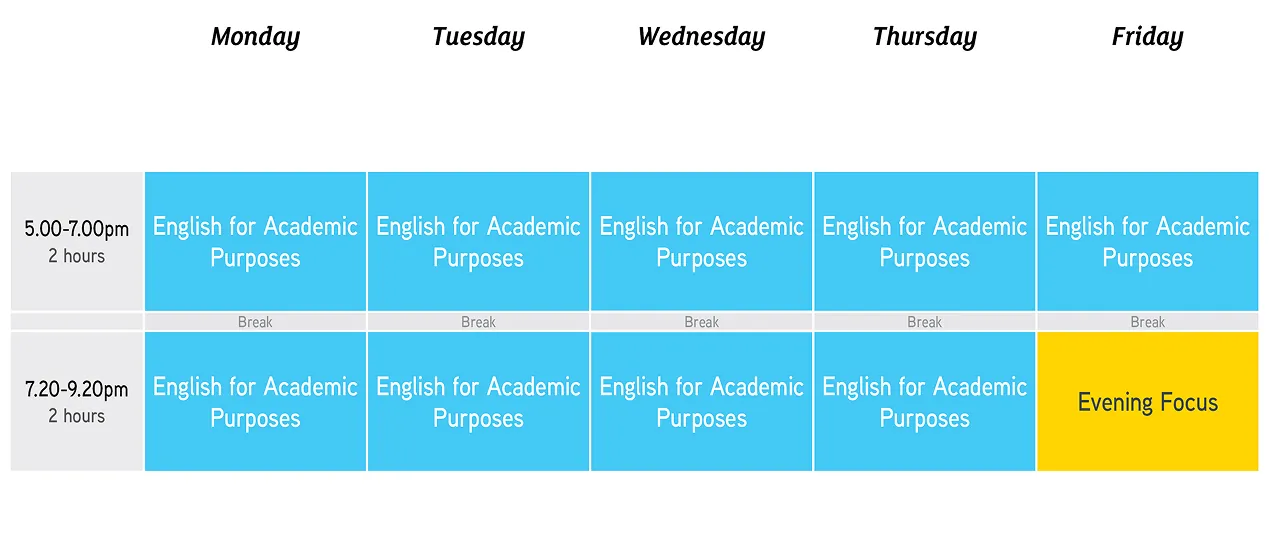Screen dimensions: 1269x550
Task: Click the Wednesday Break row cell
Action: pos(701,322)
